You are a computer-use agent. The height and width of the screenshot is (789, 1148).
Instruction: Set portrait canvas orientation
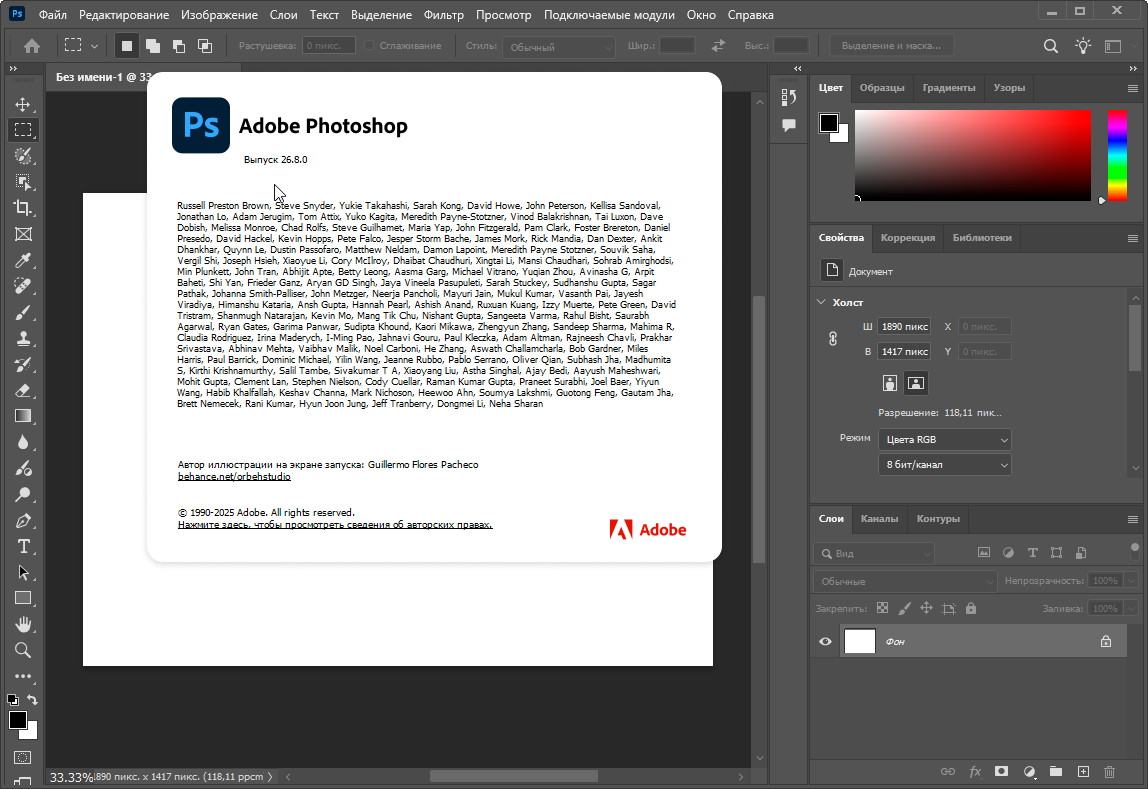pyautogui.click(x=890, y=383)
